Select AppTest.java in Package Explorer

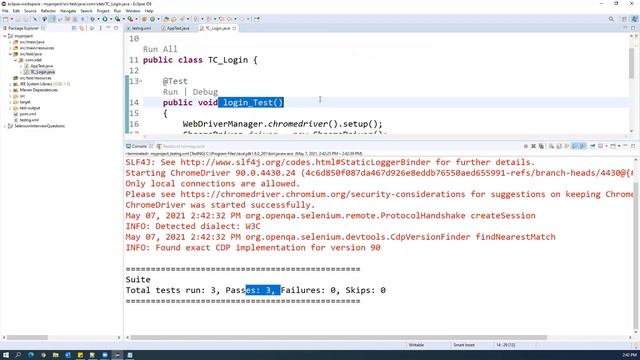pos(41,66)
